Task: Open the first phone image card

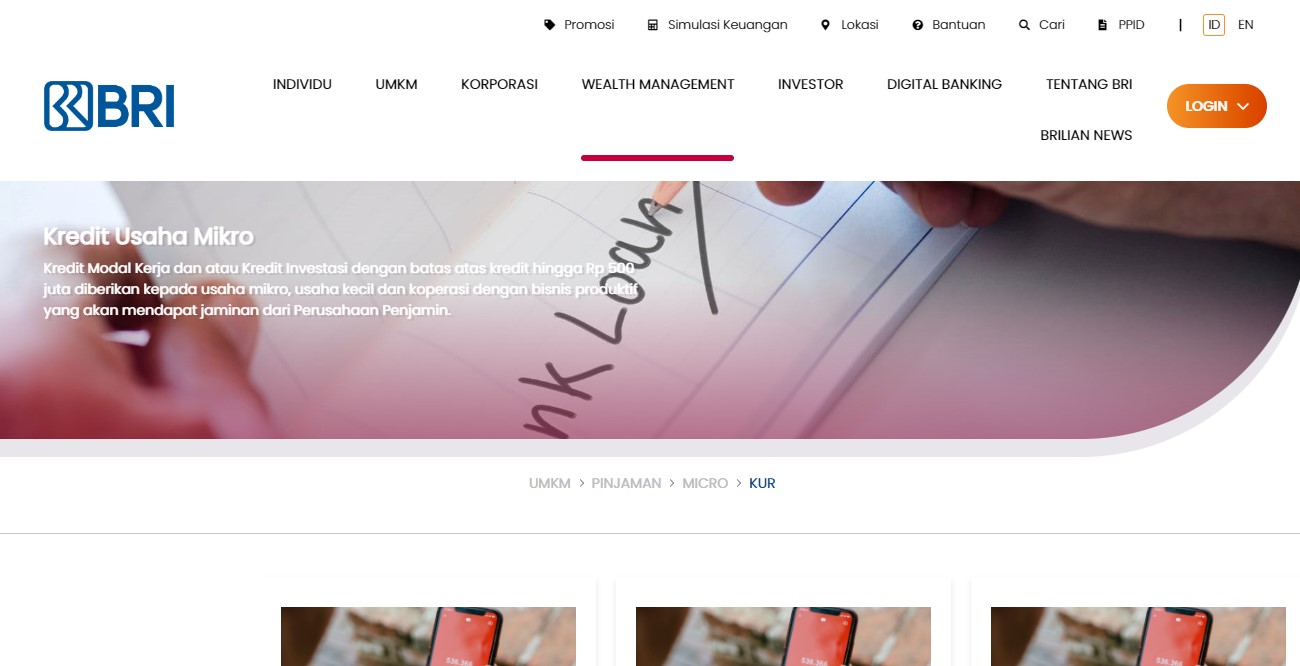Action: click(x=428, y=636)
